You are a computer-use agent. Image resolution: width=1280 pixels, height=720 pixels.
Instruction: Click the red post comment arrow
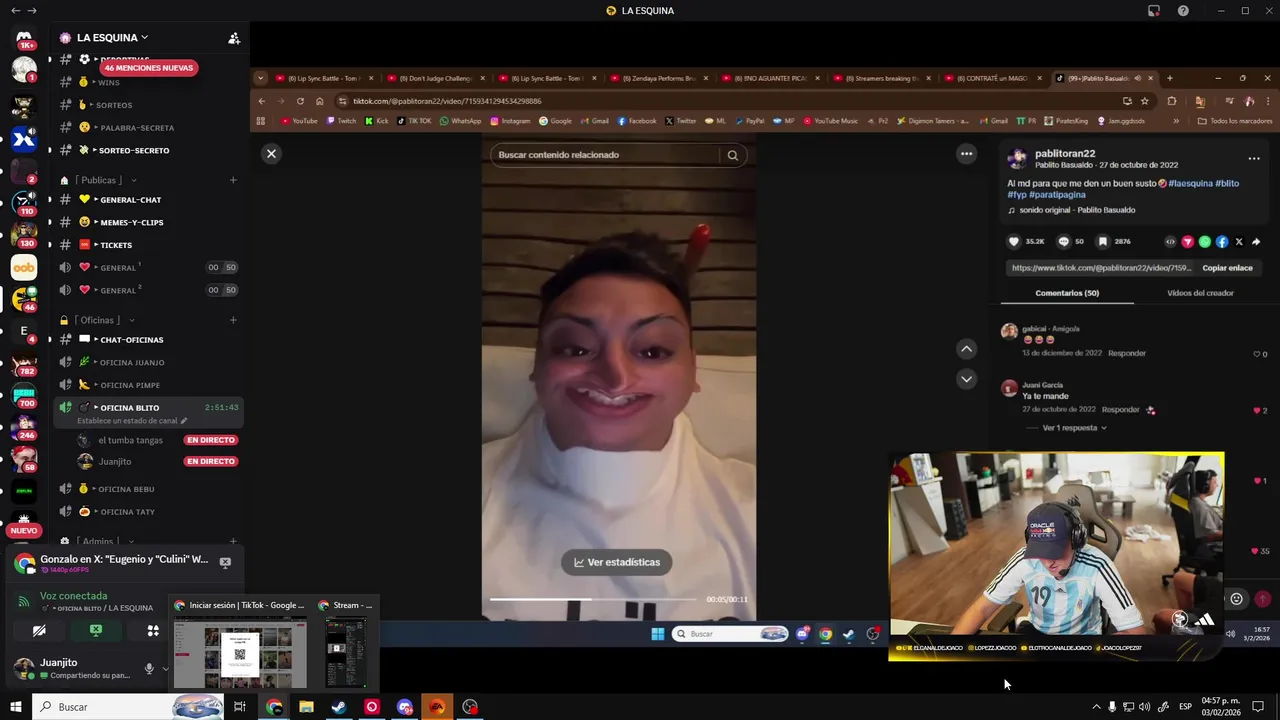[1262, 599]
